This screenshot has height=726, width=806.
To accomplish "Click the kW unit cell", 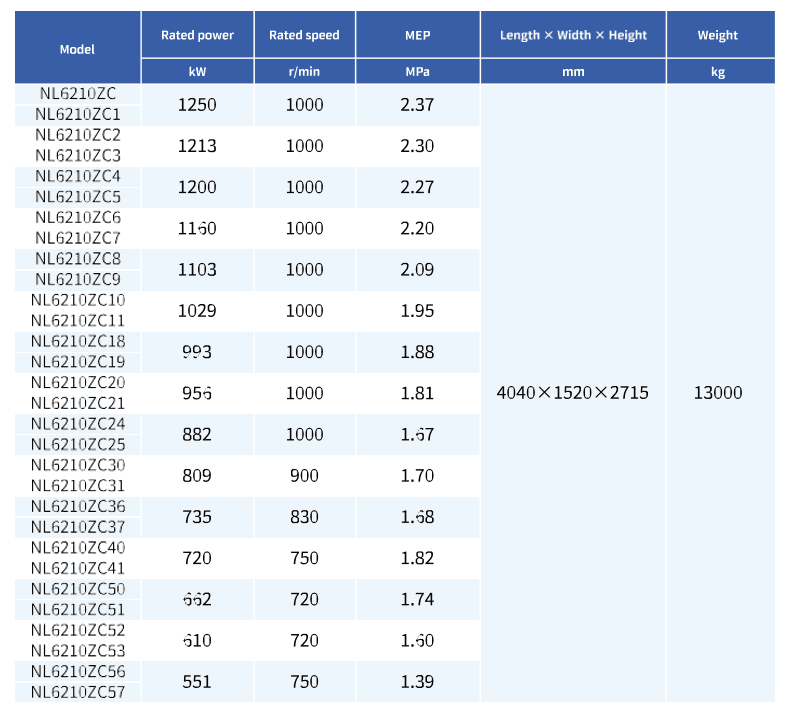I will point(197,71).
